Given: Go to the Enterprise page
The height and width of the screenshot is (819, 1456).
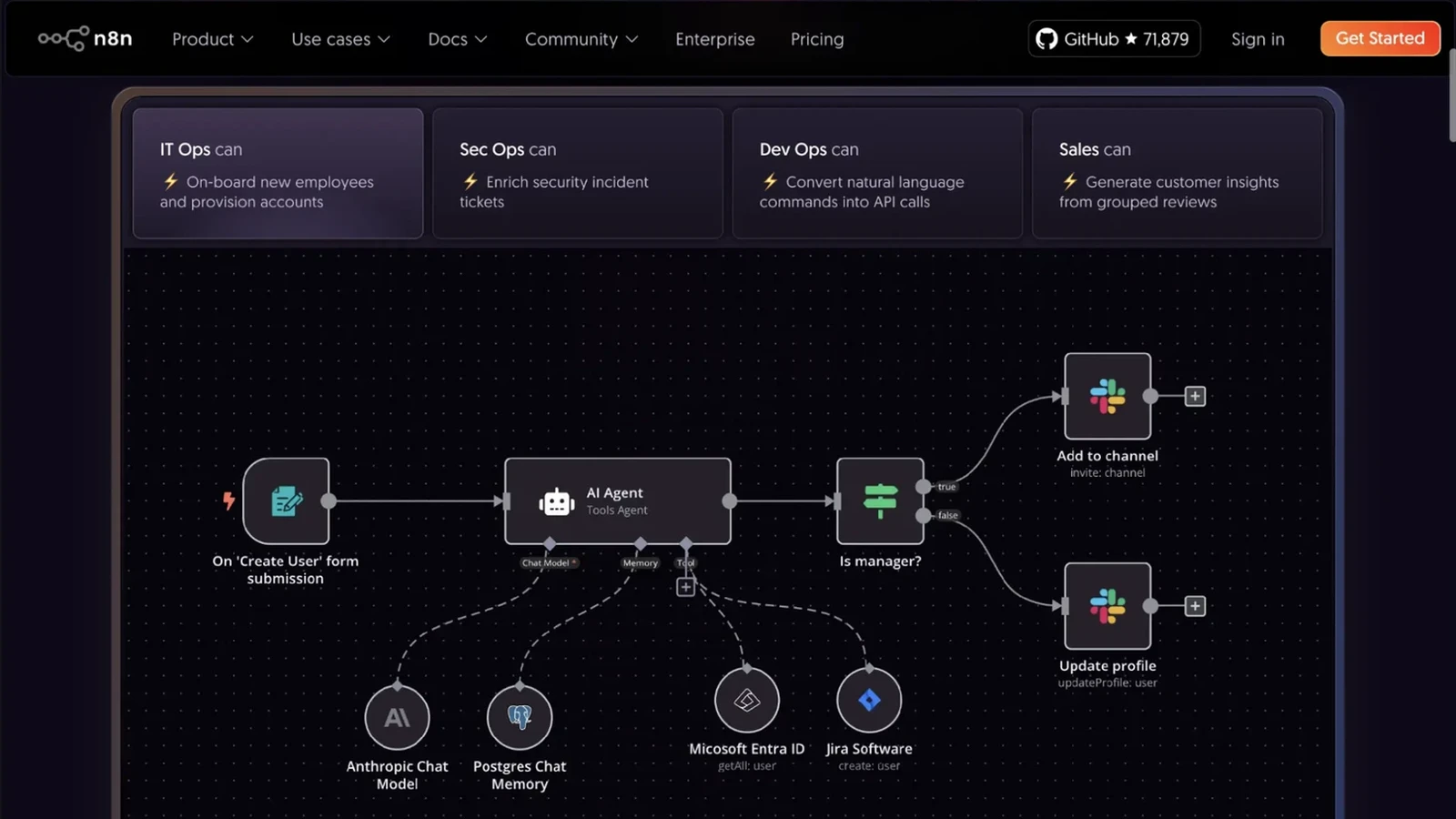Looking at the screenshot, I should [x=715, y=39].
